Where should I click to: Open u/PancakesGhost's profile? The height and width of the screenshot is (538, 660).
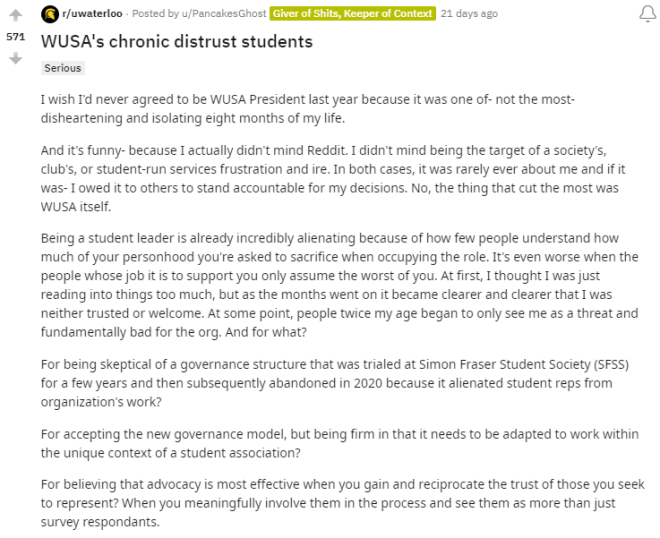pyautogui.click(x=224, y=13)
